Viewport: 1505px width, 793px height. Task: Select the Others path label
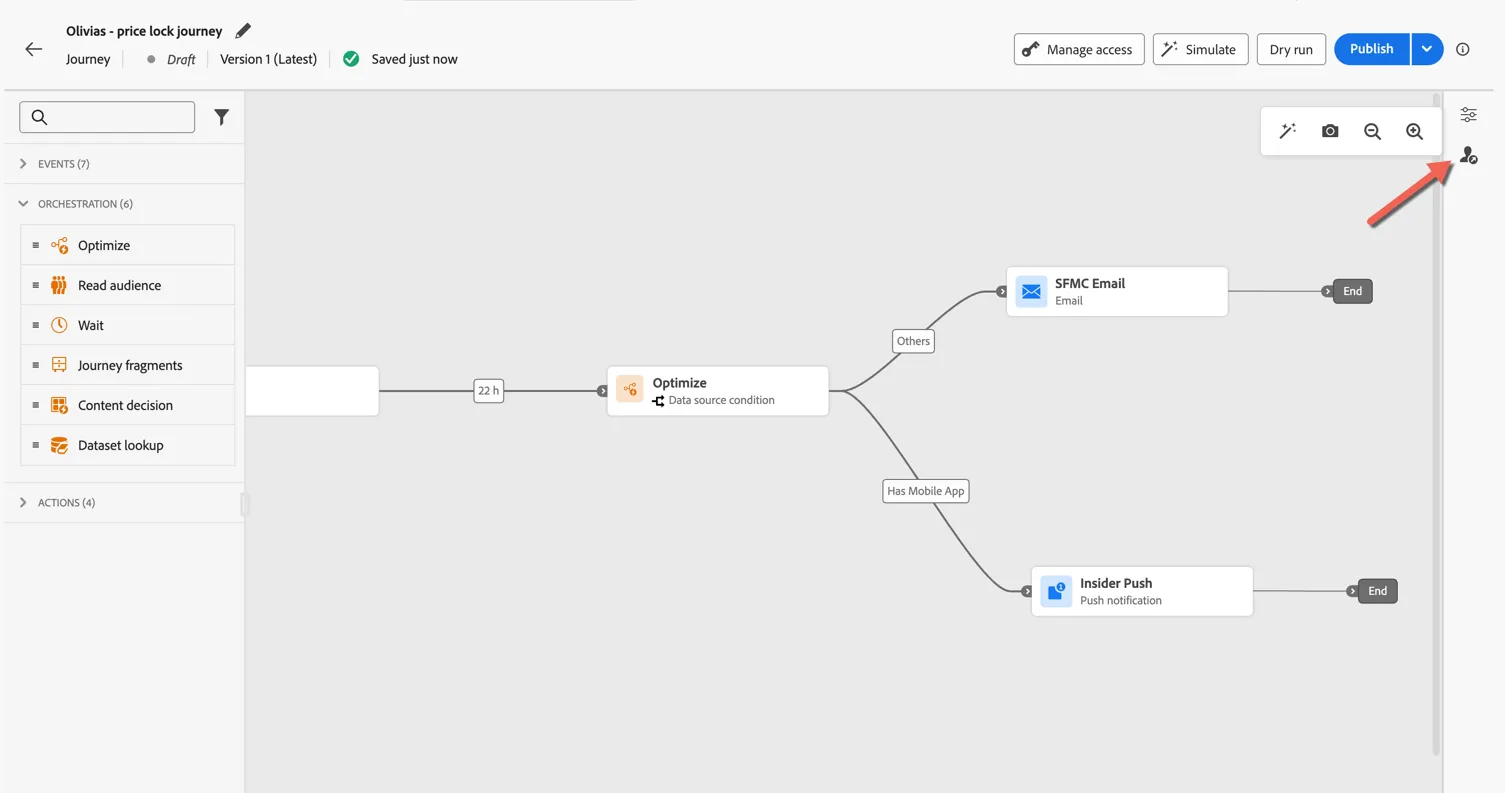(x=913, y=341)
